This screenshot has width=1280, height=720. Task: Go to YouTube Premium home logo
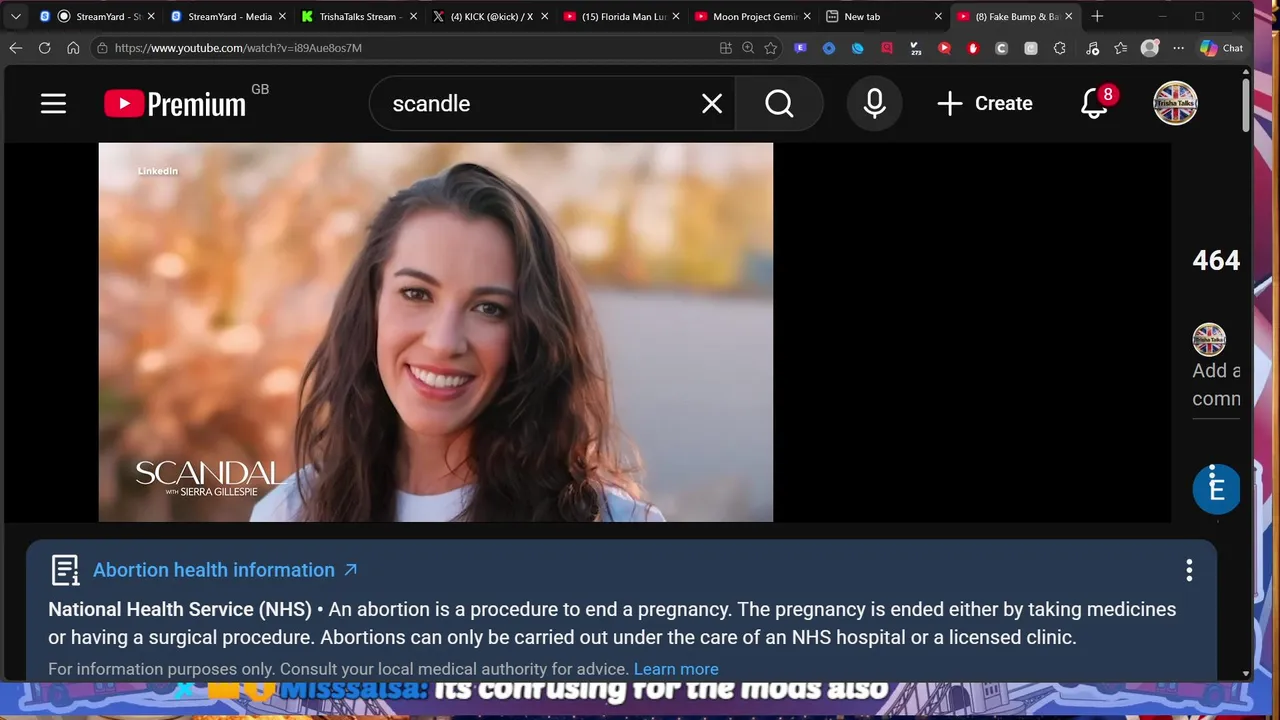(175, 104)
